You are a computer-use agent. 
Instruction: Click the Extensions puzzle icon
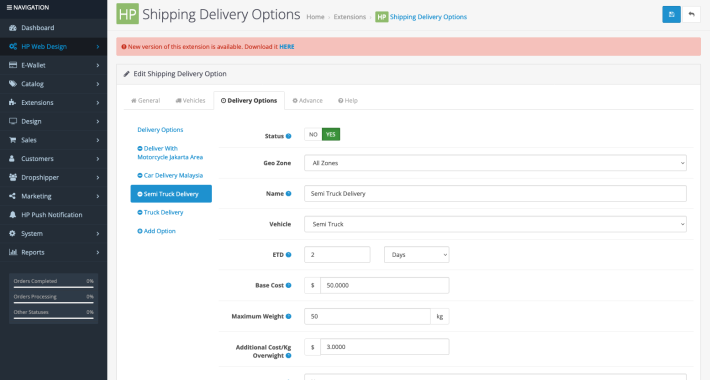click(x=13, y=102)
